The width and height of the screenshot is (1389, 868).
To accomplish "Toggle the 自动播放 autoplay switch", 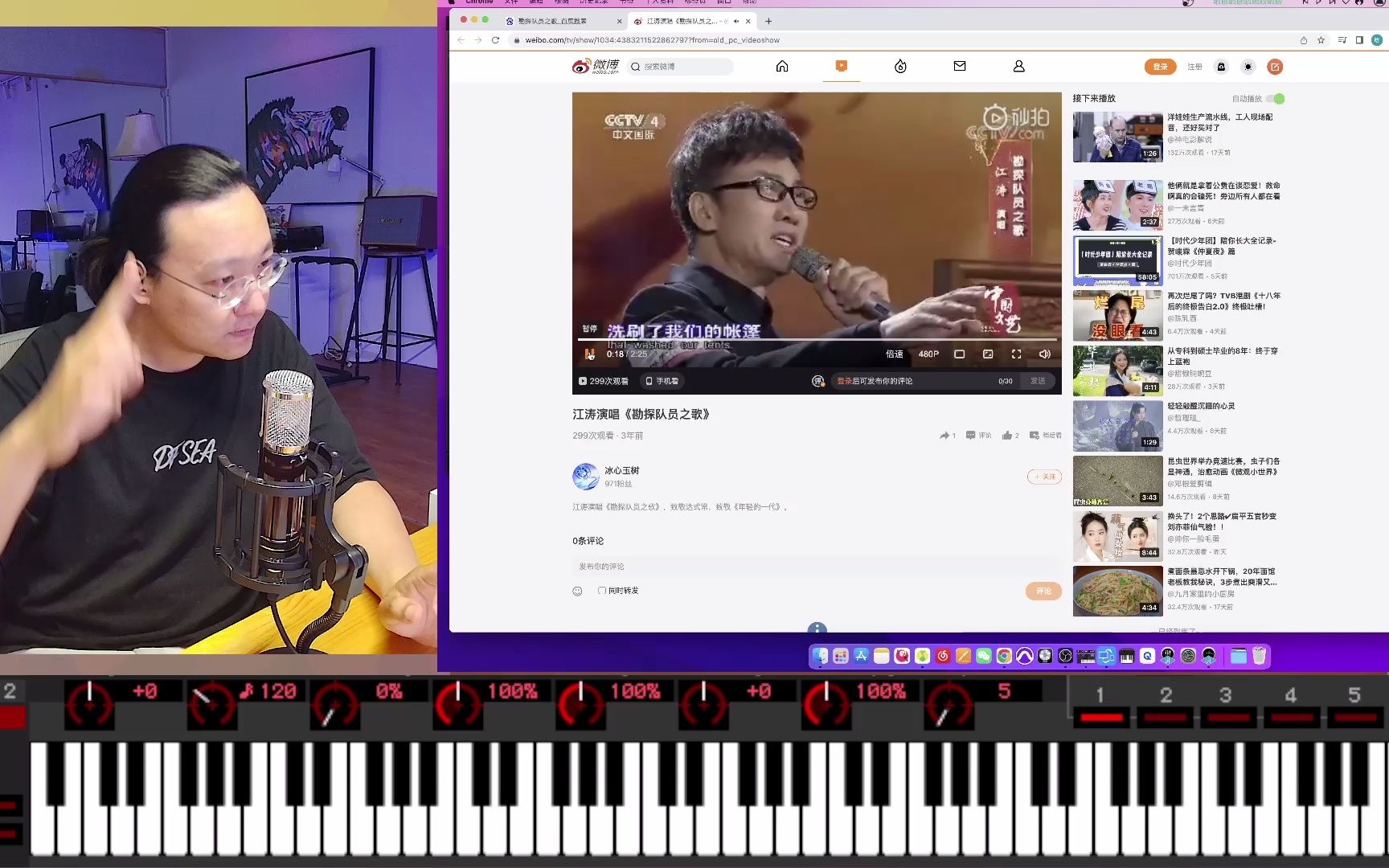I will tap(1276, 99).
